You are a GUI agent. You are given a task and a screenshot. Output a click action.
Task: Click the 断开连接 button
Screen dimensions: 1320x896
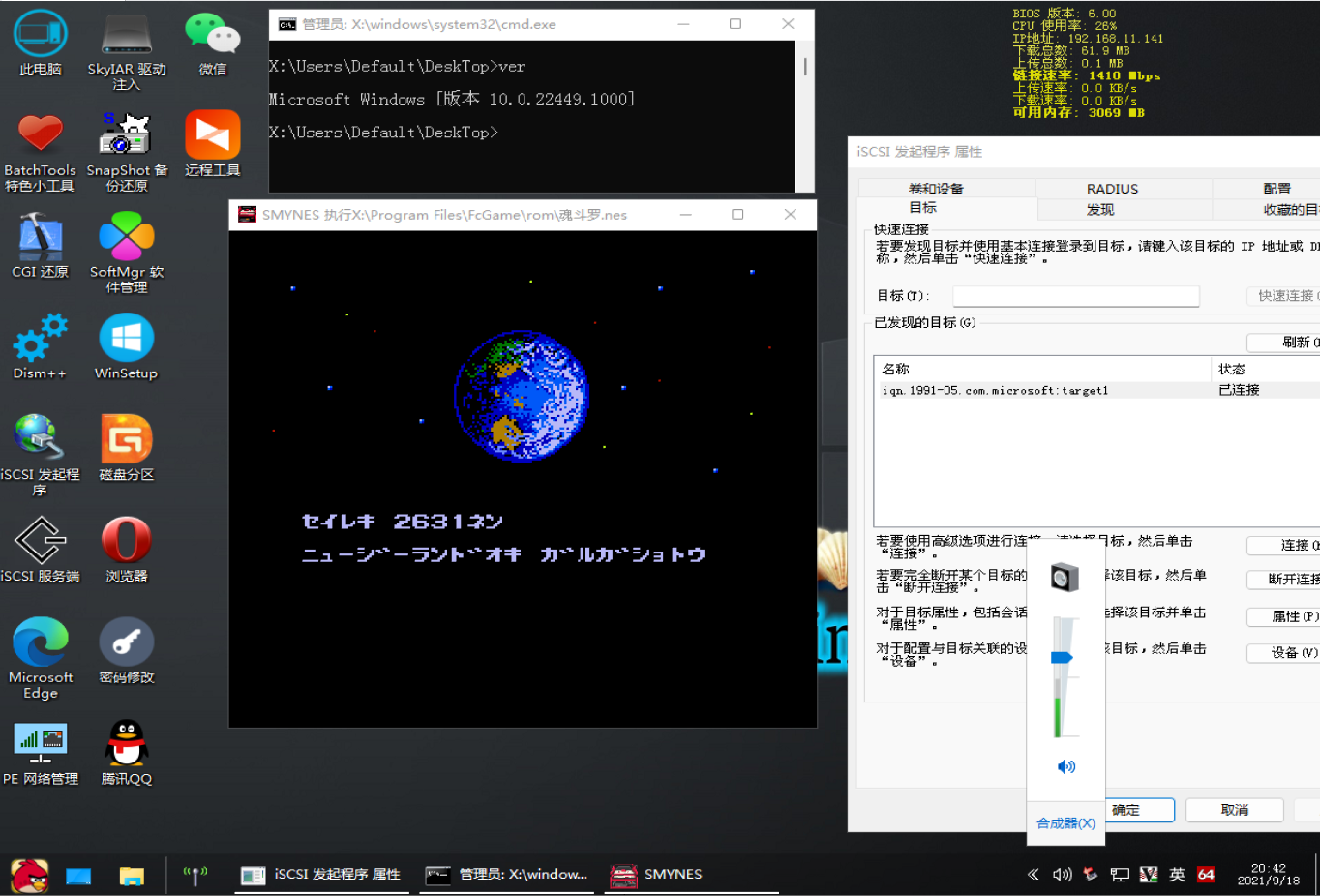point(1283,580)
